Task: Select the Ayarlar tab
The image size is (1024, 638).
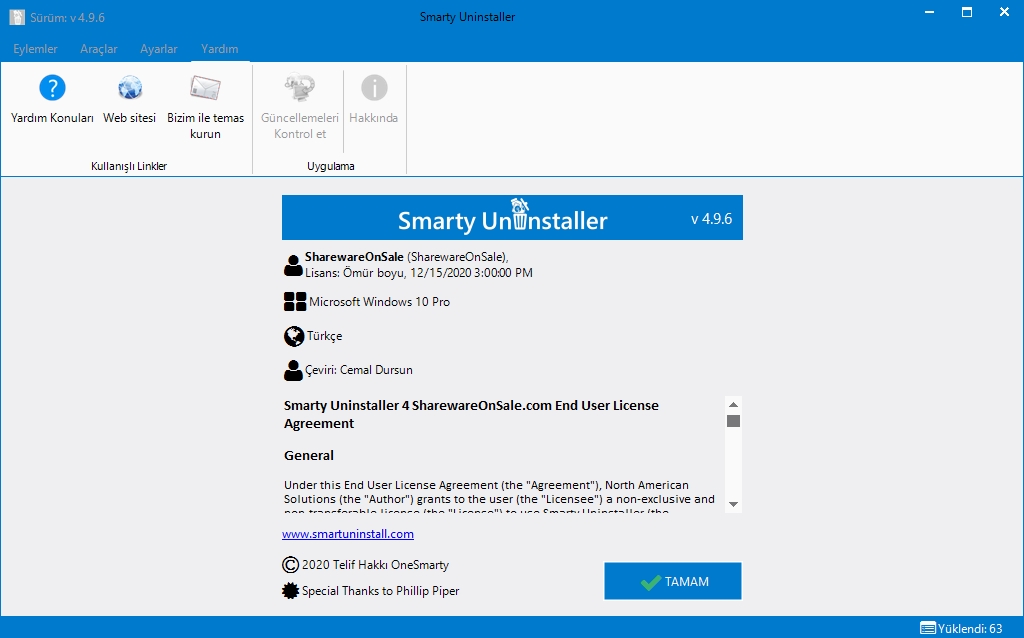Action: [158, 48]
